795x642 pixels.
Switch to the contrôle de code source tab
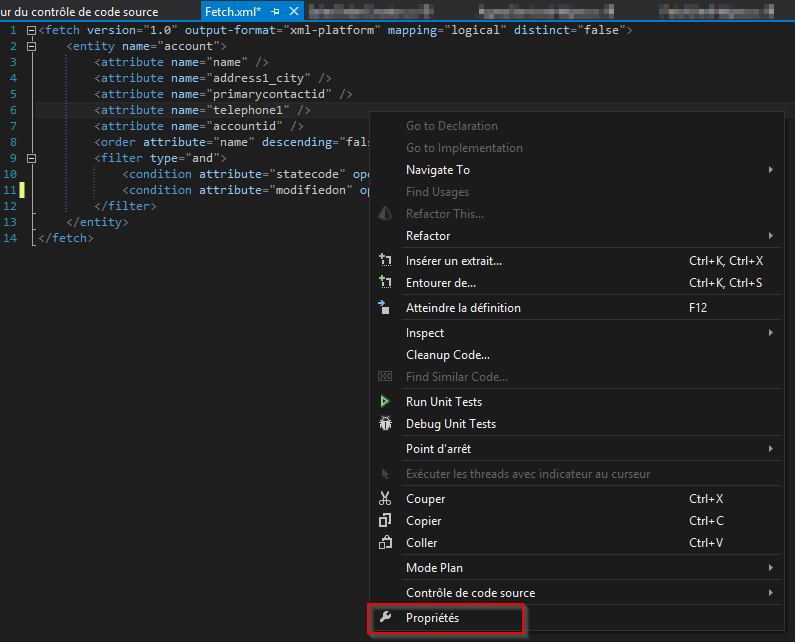(79, 11)
